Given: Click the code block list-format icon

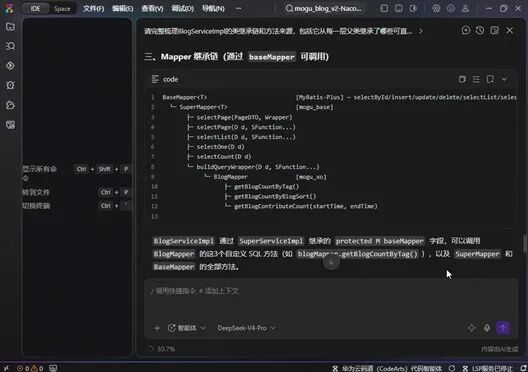Looking at the screenshot, I should click(x=476, y=79).
